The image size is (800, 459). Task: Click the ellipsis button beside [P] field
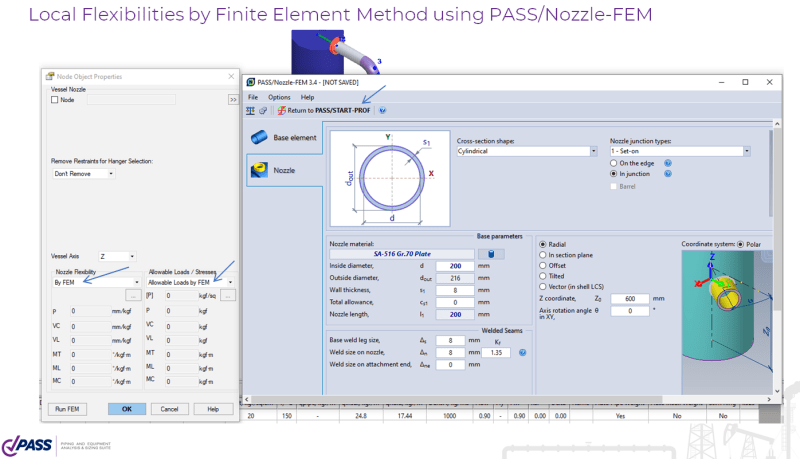(228, 295)
